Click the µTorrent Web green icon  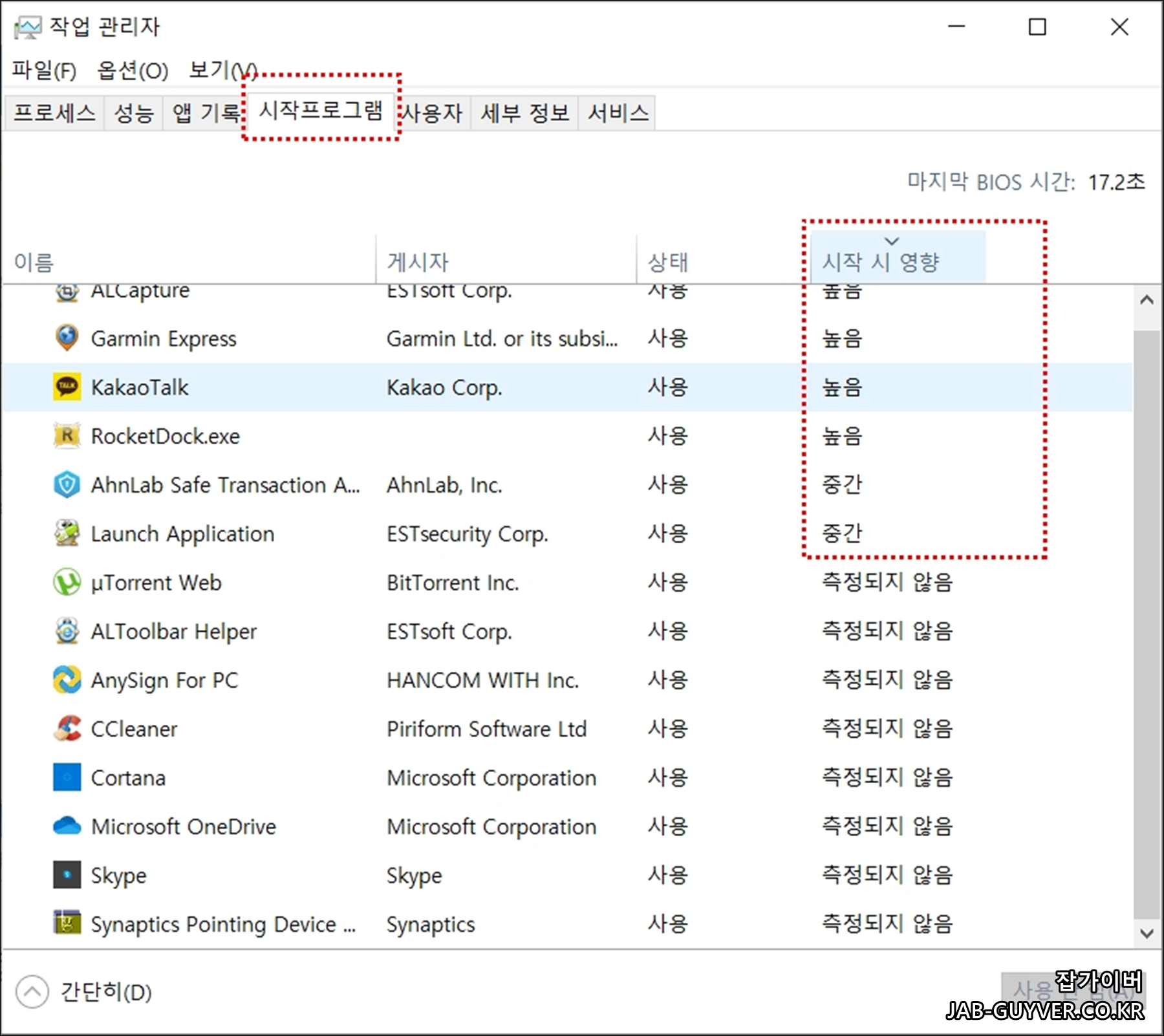(67, 582)
